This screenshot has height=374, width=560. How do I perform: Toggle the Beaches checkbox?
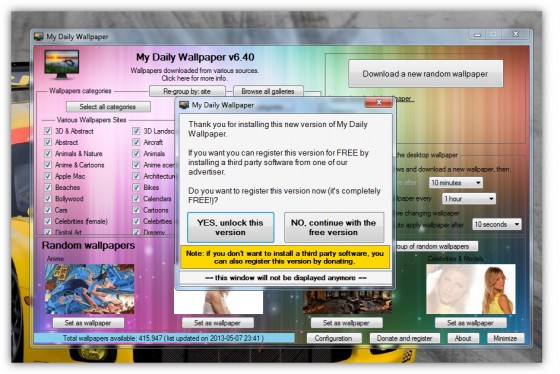point(48,187)
